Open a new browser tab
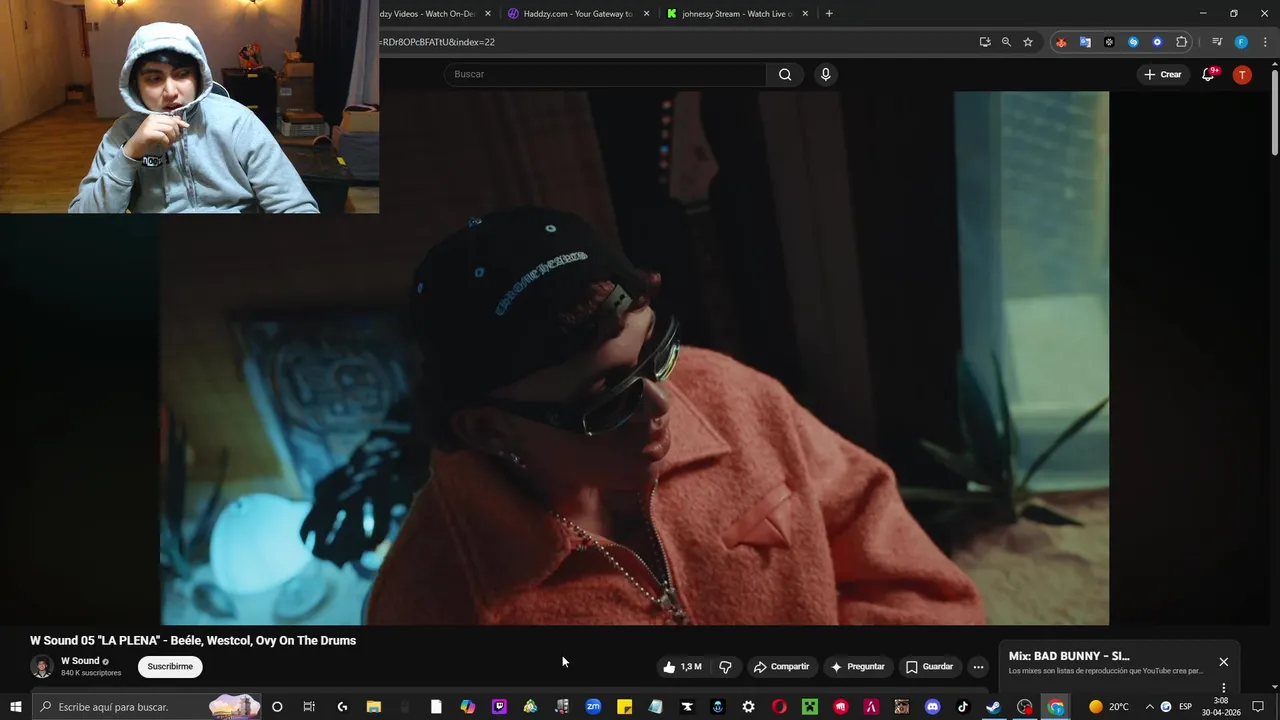Screen dimensions: 1280x720 point(829,14)
